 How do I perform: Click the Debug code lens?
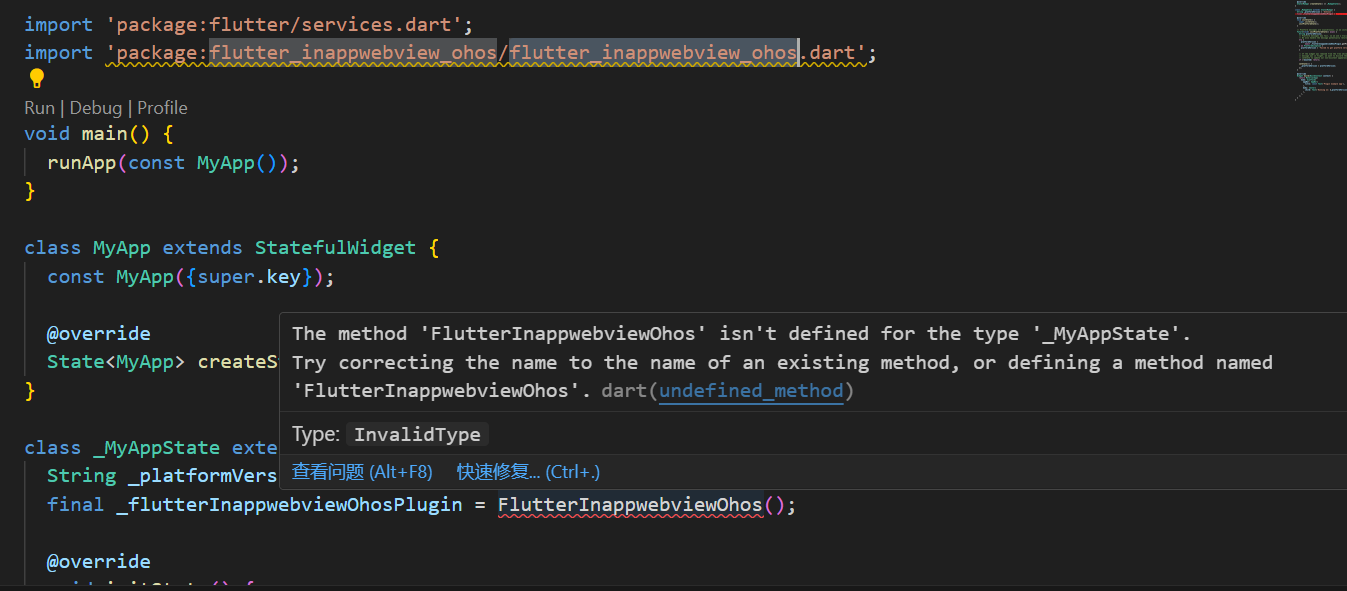95,108
